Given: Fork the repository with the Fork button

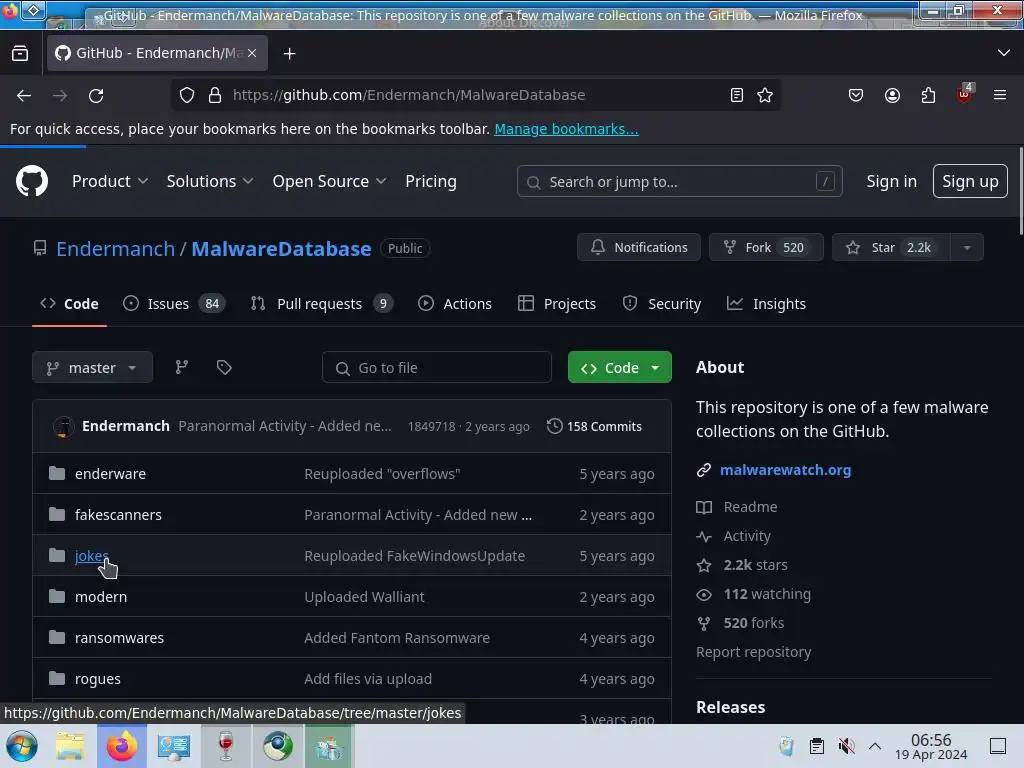Looking at the screenshot, I should pos(766,248).
